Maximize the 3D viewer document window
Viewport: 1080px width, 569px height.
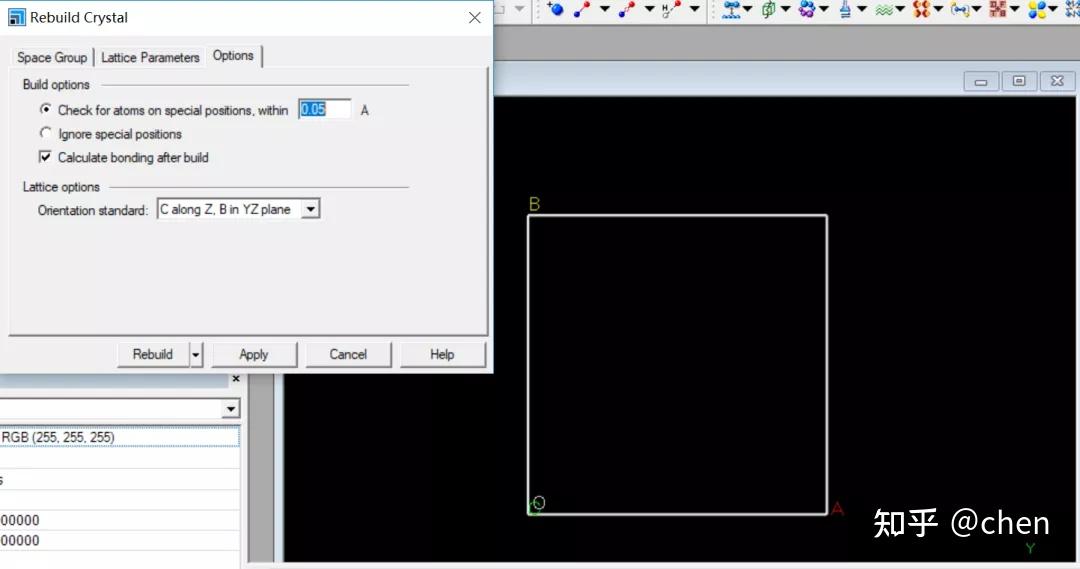tap(1019, 81)
